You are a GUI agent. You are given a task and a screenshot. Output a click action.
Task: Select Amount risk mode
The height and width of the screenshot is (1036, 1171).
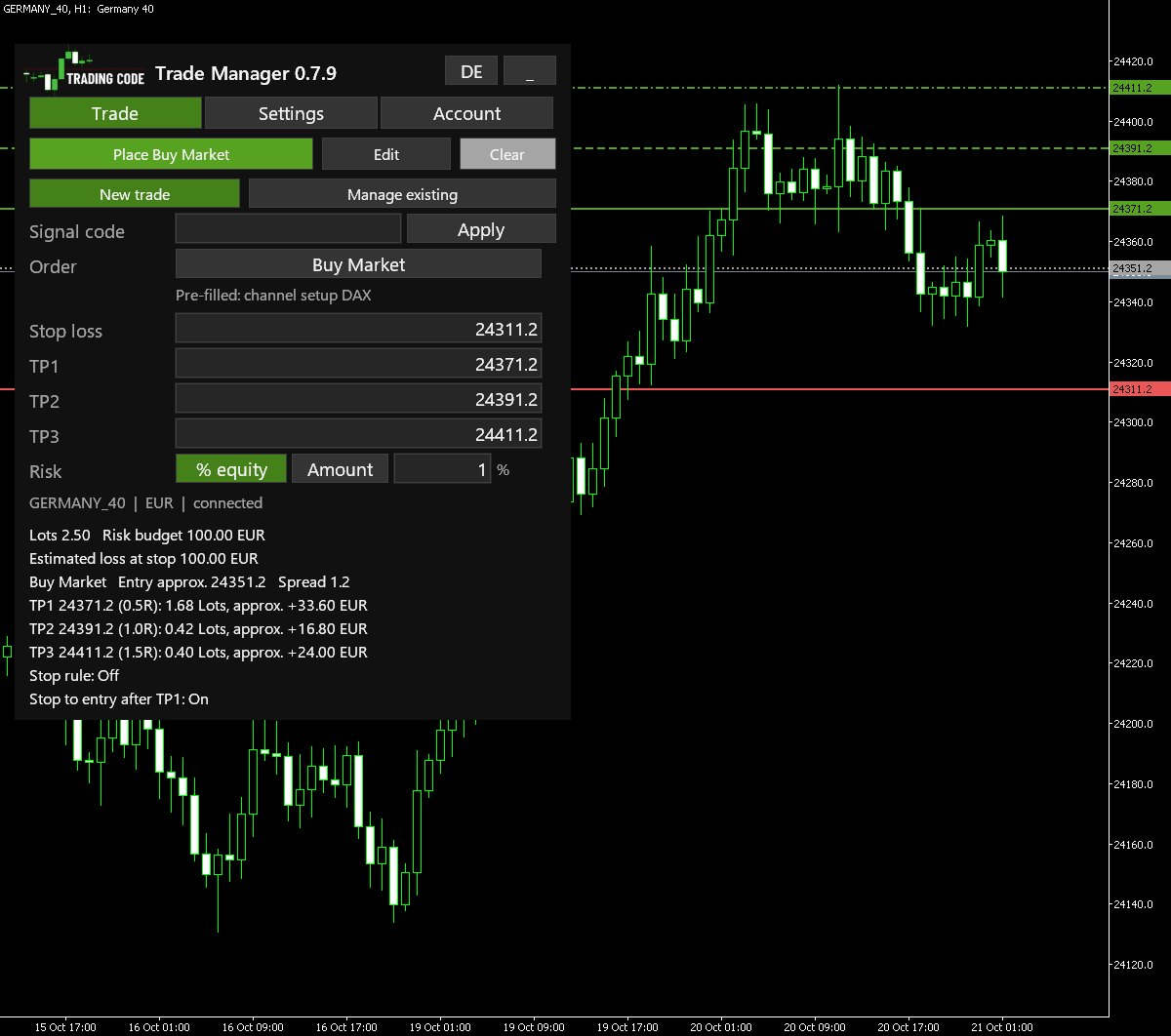[x=340, y=469]
